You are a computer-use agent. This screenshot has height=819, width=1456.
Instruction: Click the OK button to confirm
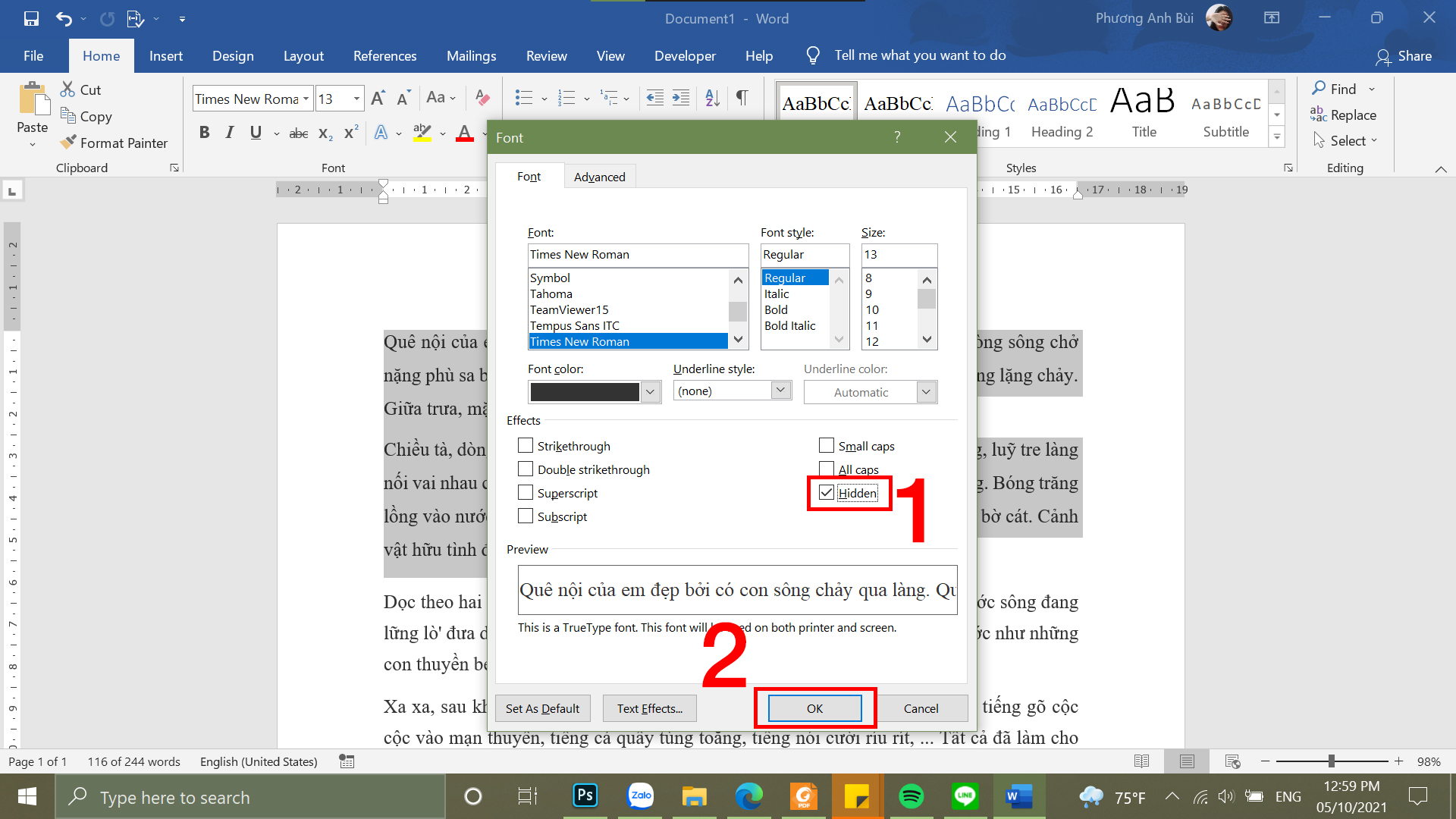[x=815, y=708]
